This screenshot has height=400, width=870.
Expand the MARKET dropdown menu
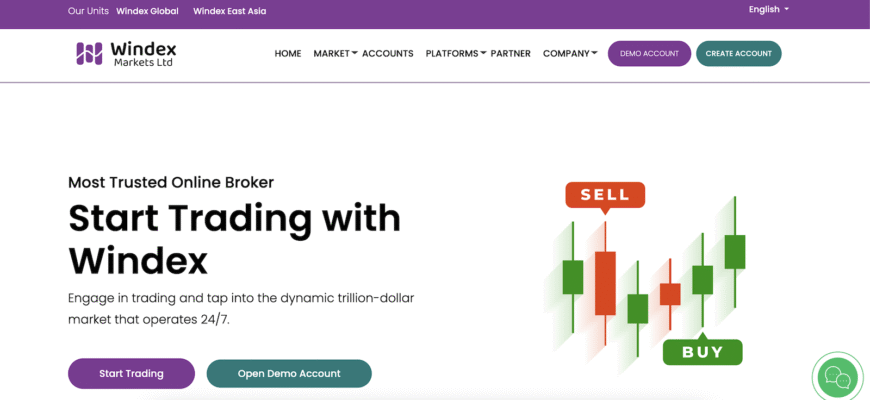(x=335, y=54)
